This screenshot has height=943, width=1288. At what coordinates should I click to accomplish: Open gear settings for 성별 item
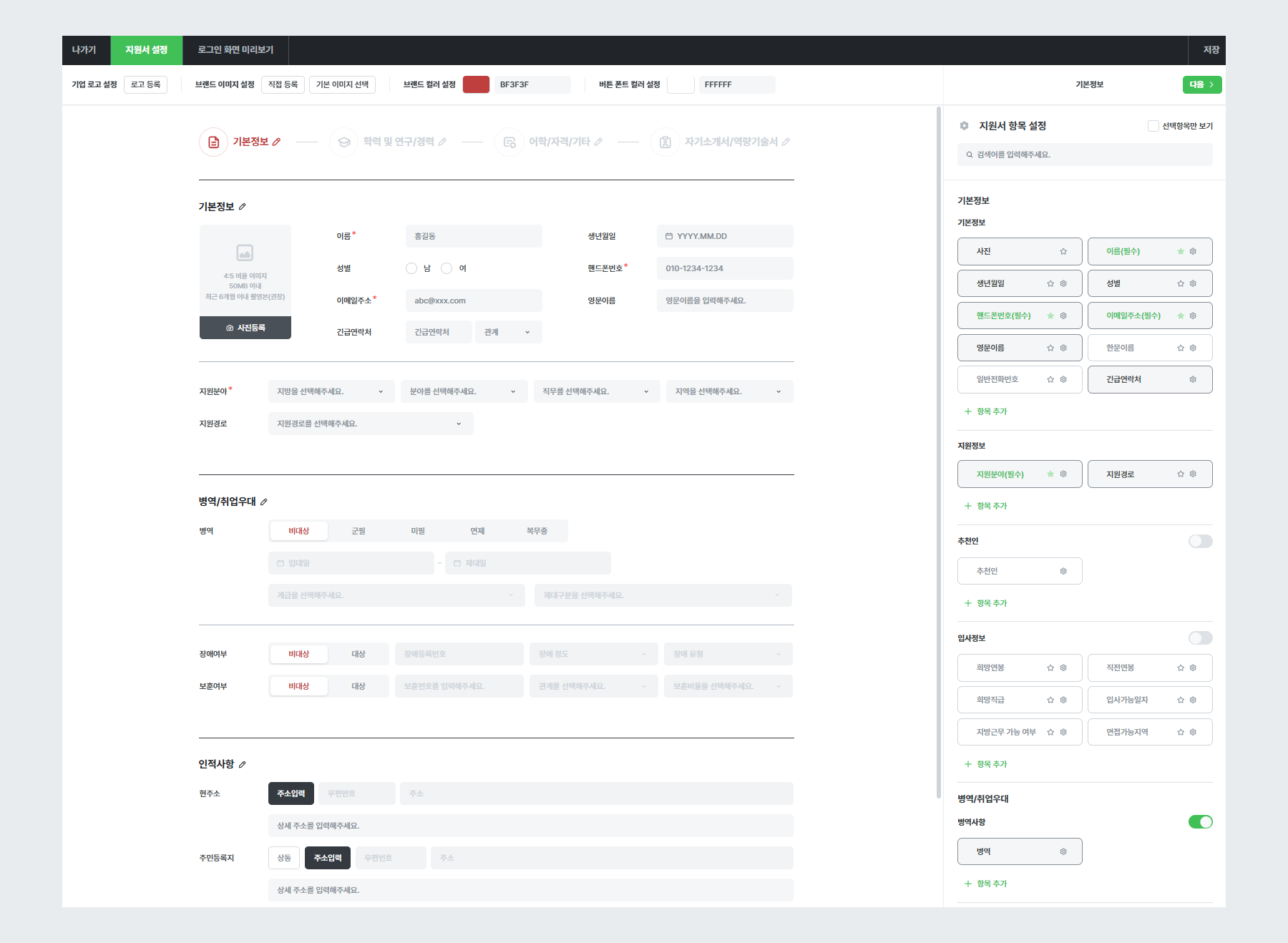[x=1193, y=283]
